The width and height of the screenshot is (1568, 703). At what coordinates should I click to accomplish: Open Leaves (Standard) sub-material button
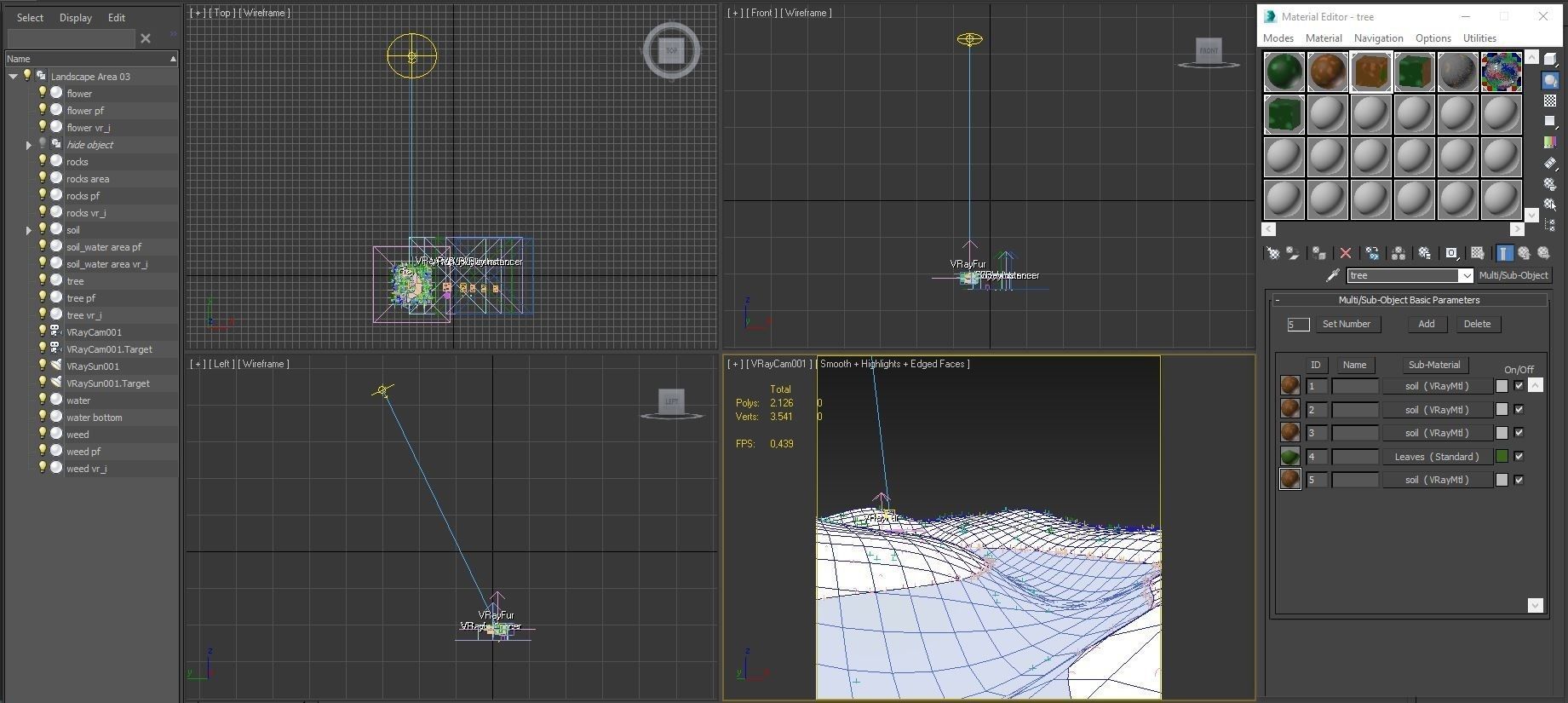point(1437,457)
